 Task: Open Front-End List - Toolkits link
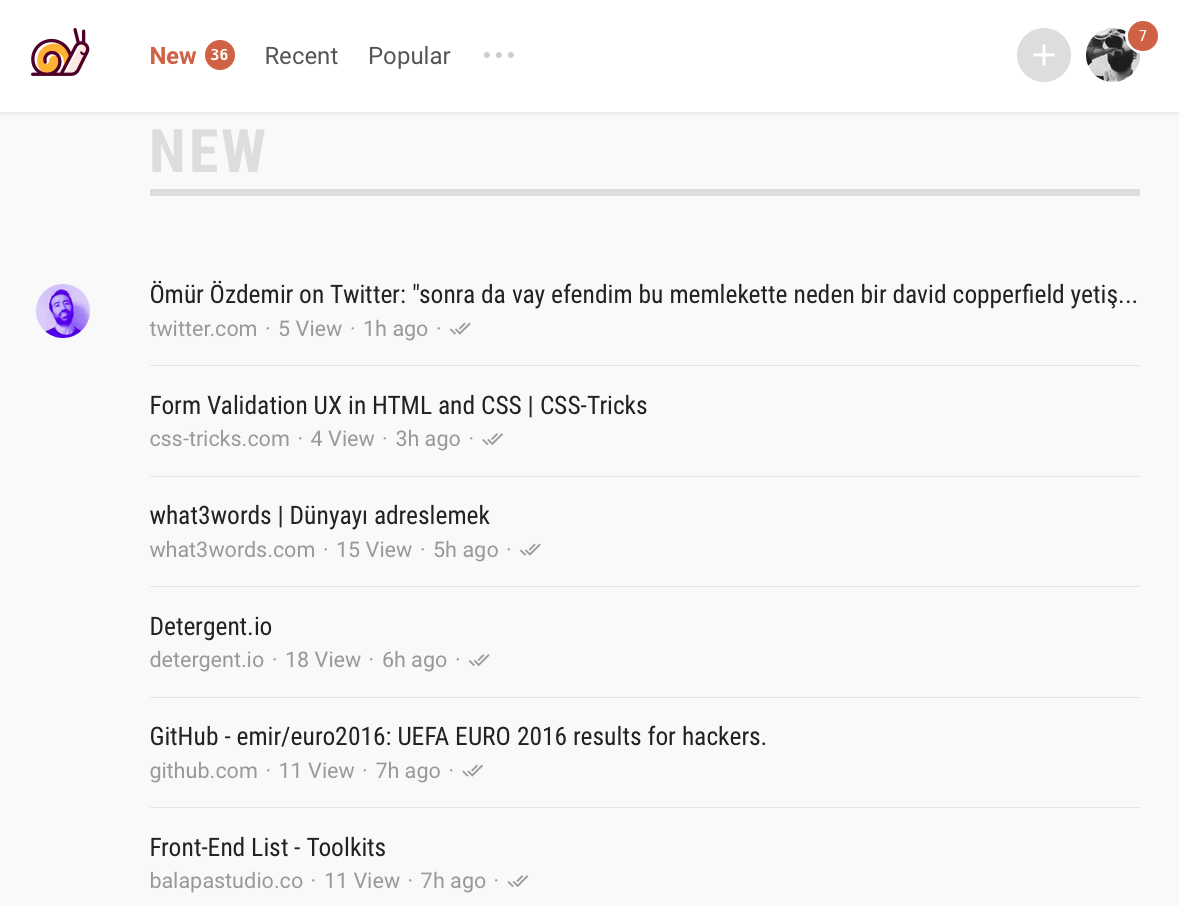click(x=267, y=847)
